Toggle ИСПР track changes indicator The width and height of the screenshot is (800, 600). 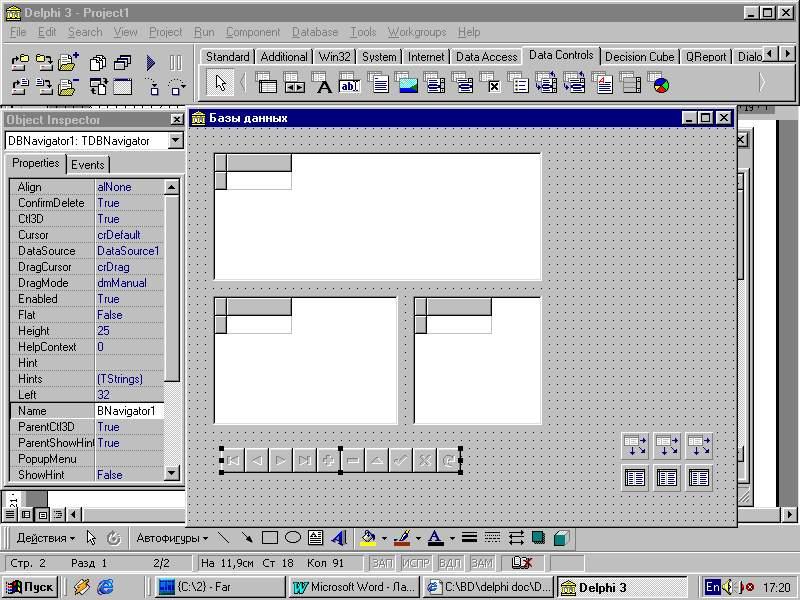tap(416, 563)
